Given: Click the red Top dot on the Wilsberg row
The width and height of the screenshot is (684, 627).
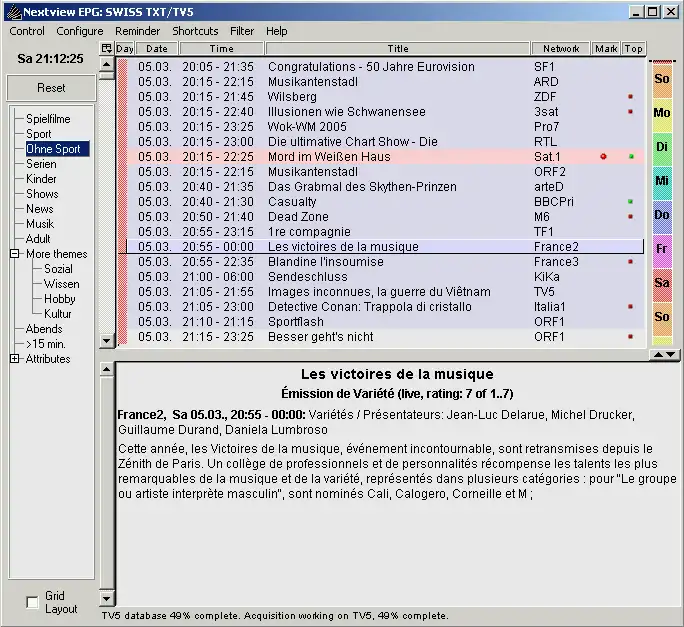Looking at the screenshot, I should (x=630, y=96).
